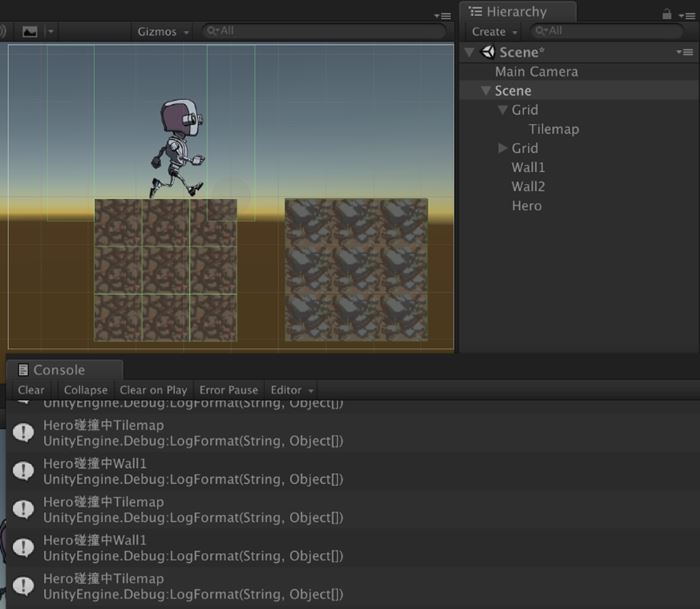Screen dimensions: 700x609
Task: Open the Create dropdown in Hierarchy
Action: (x=493, y=31)
